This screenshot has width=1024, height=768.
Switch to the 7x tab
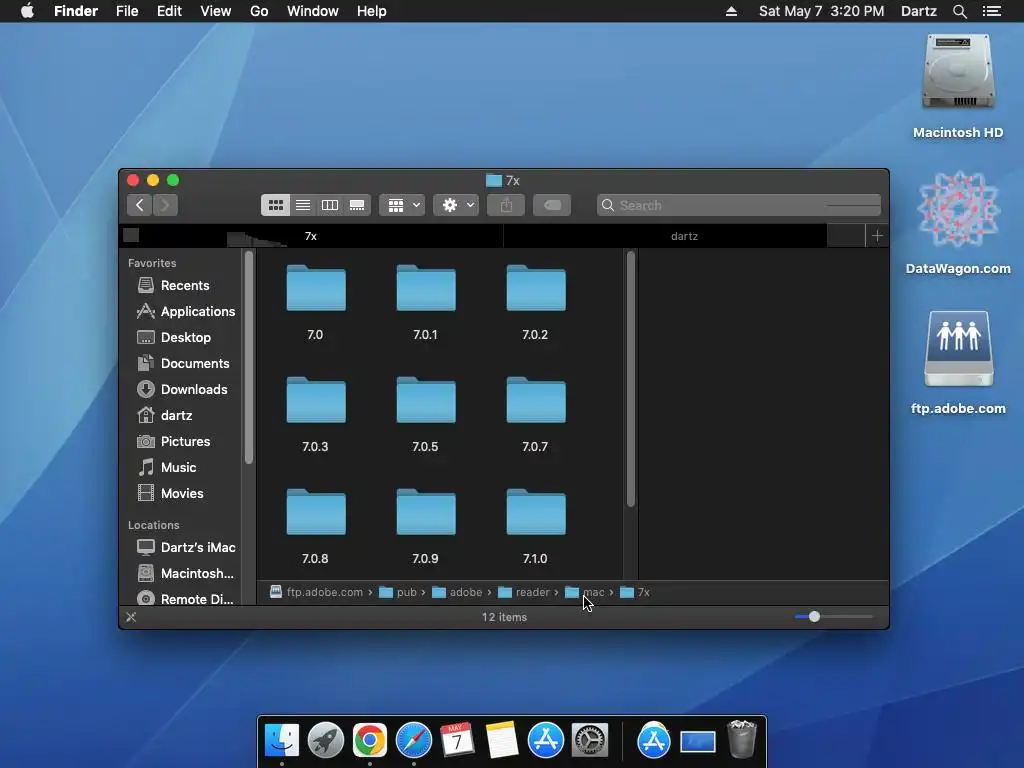(x=311, y=236)
